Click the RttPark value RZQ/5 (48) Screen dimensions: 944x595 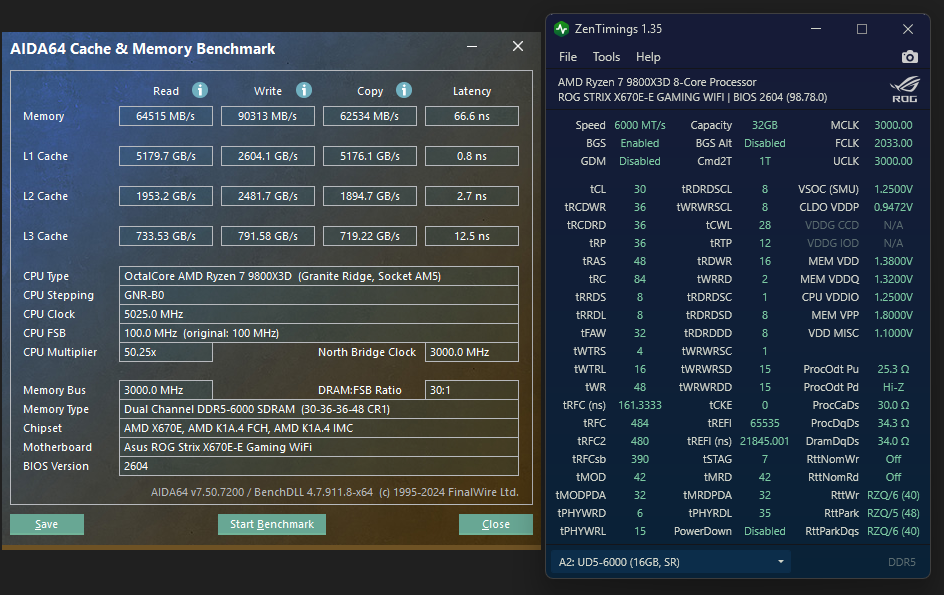click(x=893, y=513)
